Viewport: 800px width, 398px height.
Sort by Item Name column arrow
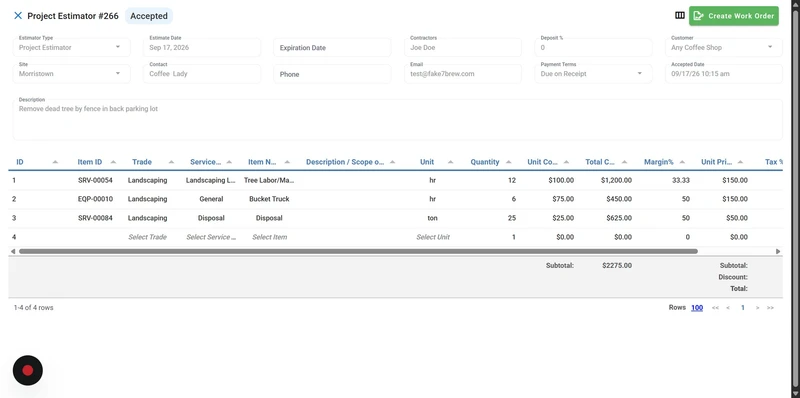[287, 162]
